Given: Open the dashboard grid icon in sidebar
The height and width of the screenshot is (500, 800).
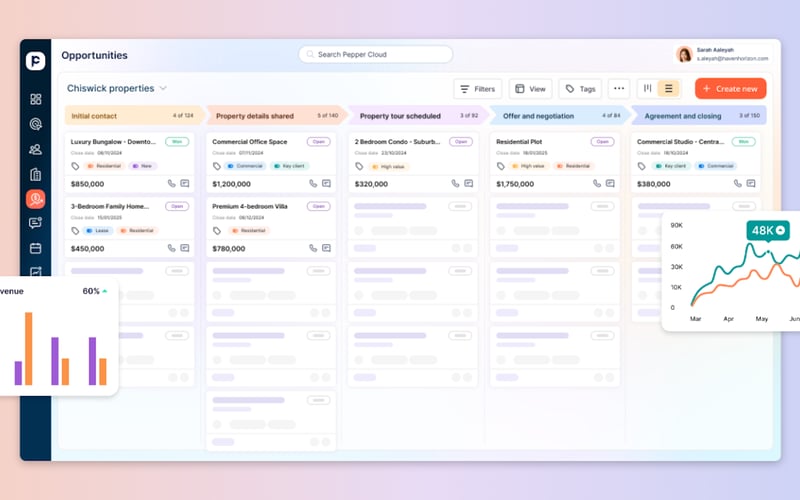Looking at the screenshot, I should click(36, 99).
